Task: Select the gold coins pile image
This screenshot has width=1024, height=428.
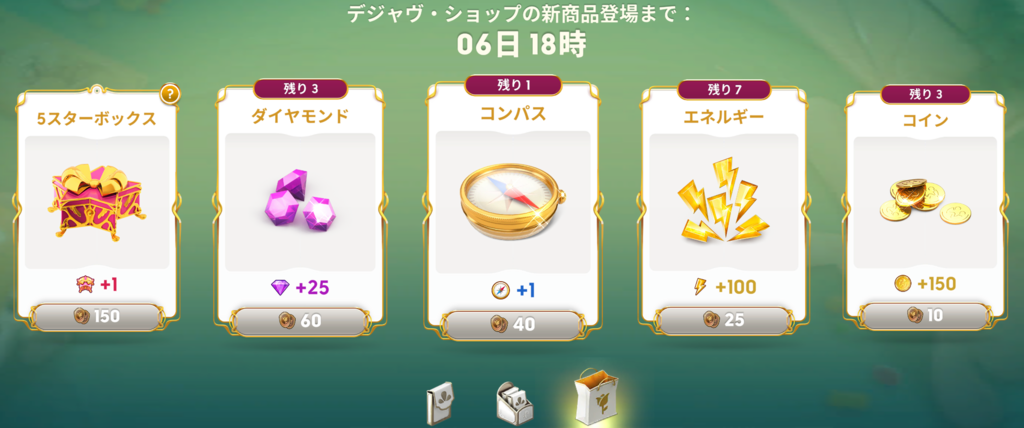Action: (927, 201)
